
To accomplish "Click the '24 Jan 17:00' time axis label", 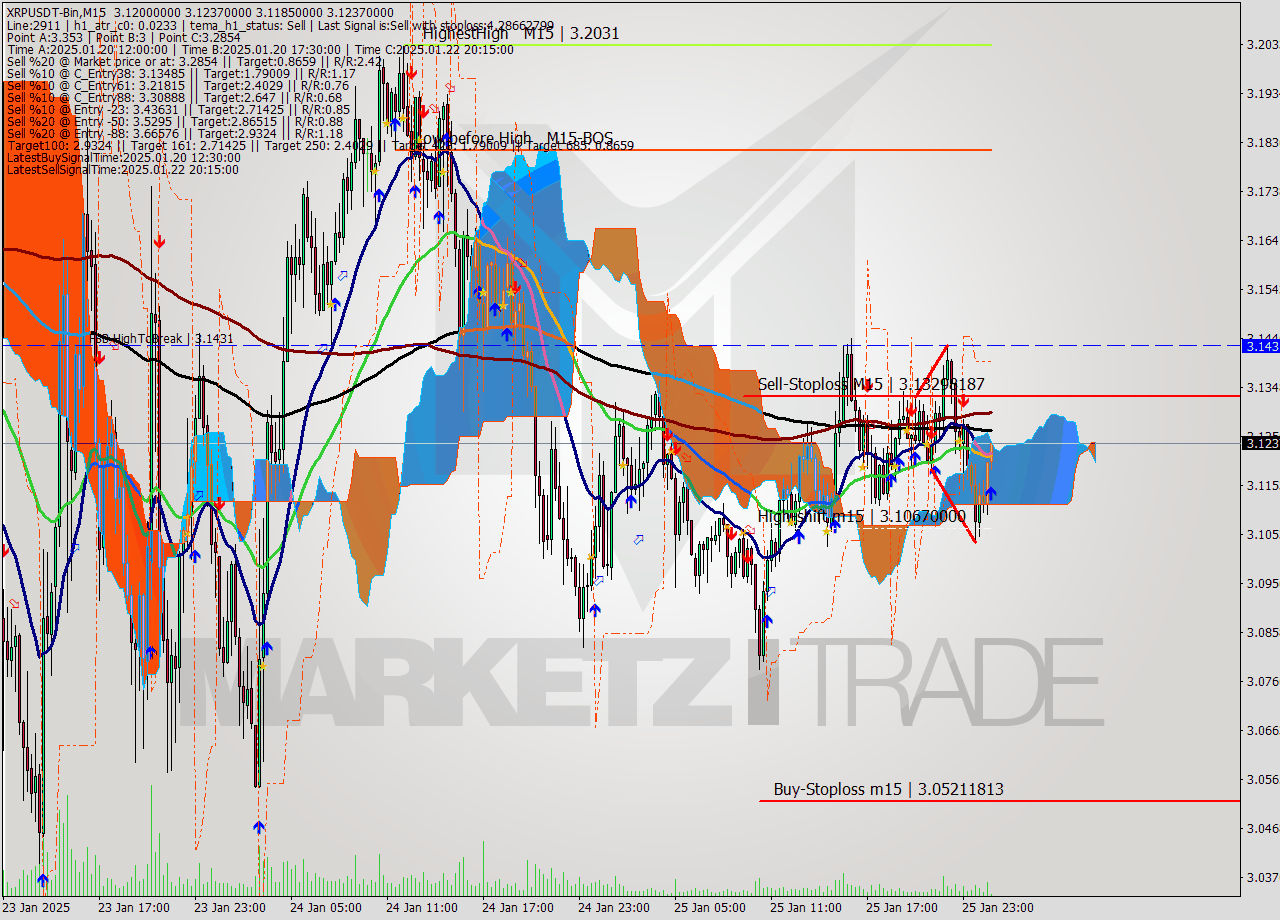I will tap(517, 908).
